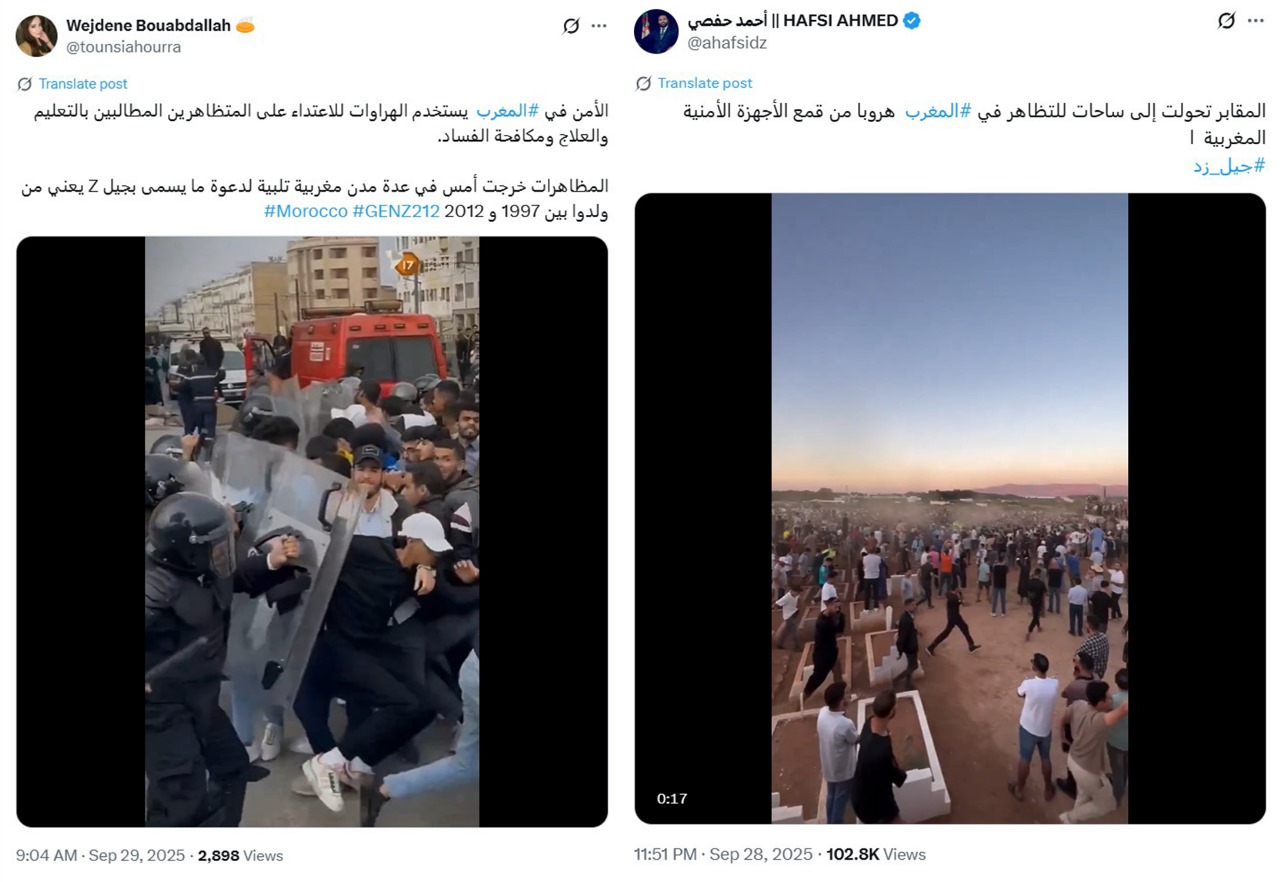This screenshot has height=882, width=1280.
Task: Open the 9:04 AM Sep 29, 2025 timestamp
Action: (x=100, y=856)
